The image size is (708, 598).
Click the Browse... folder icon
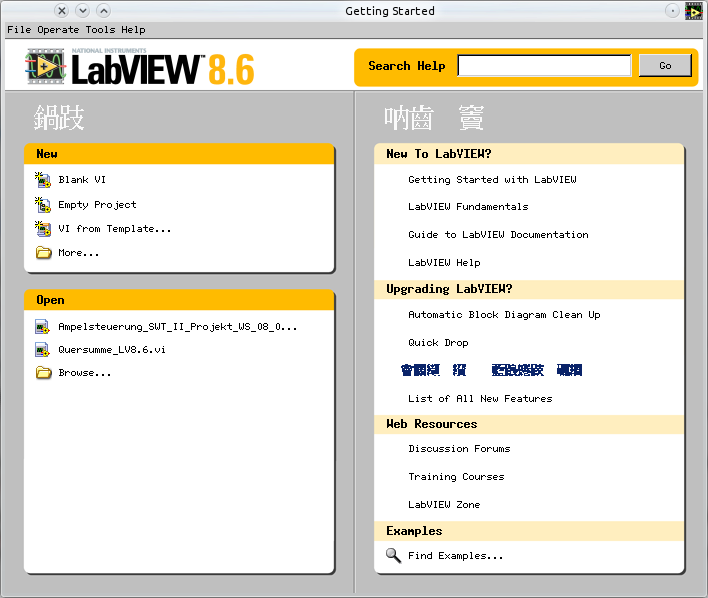43,372
